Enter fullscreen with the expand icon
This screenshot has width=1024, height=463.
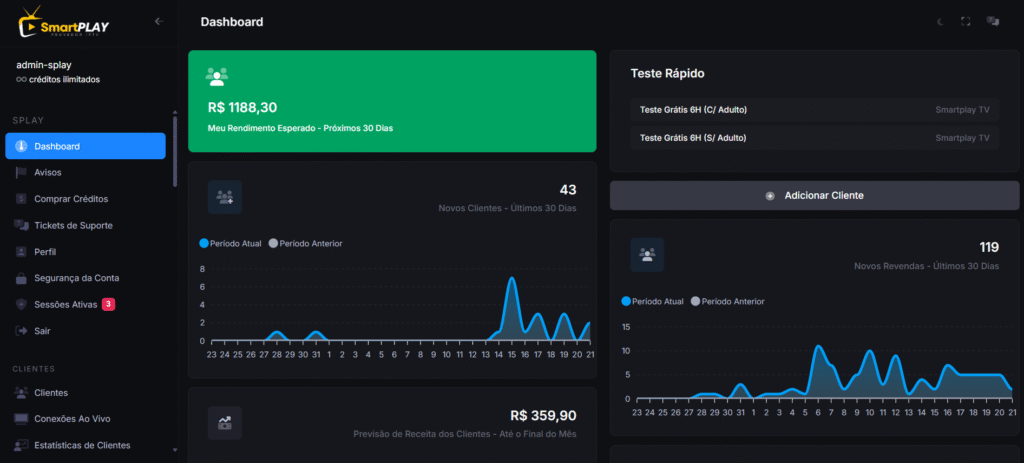pos(965,22)
